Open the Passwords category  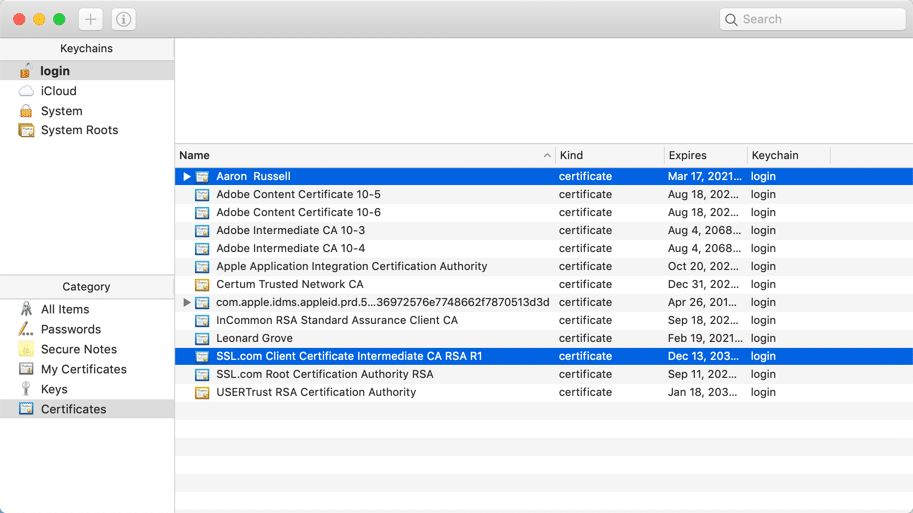click(70, 329)
